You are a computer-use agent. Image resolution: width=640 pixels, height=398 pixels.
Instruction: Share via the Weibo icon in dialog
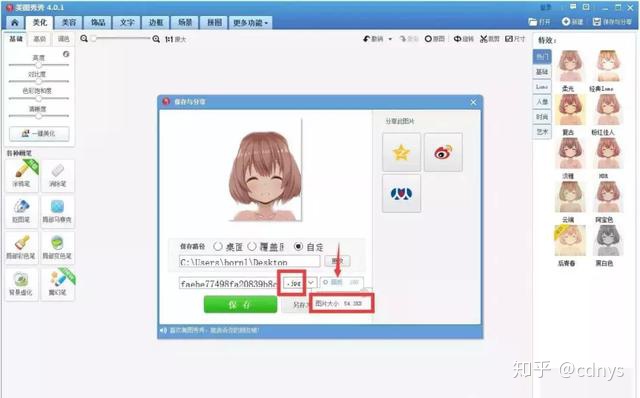pos(443,152)
